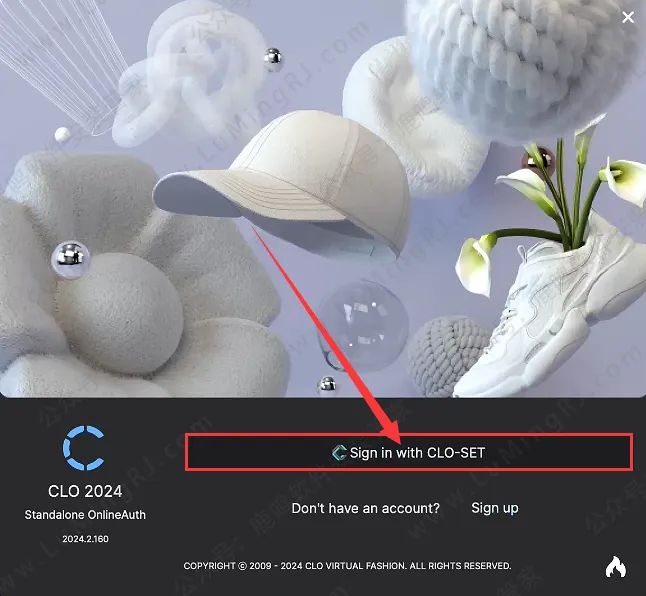Click the CLO-SET logo icon in sign-in button

339,453
